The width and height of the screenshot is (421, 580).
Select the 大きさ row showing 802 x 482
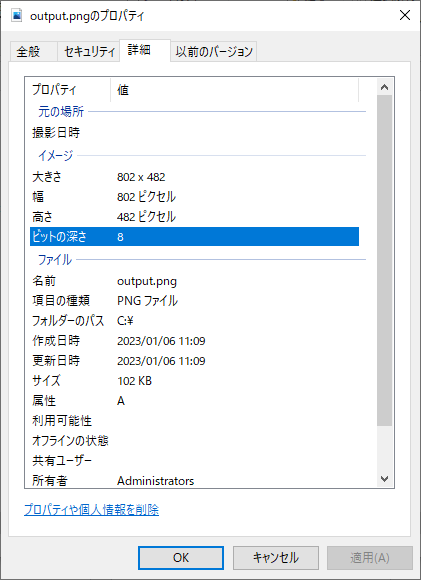[x=194, y=177]
